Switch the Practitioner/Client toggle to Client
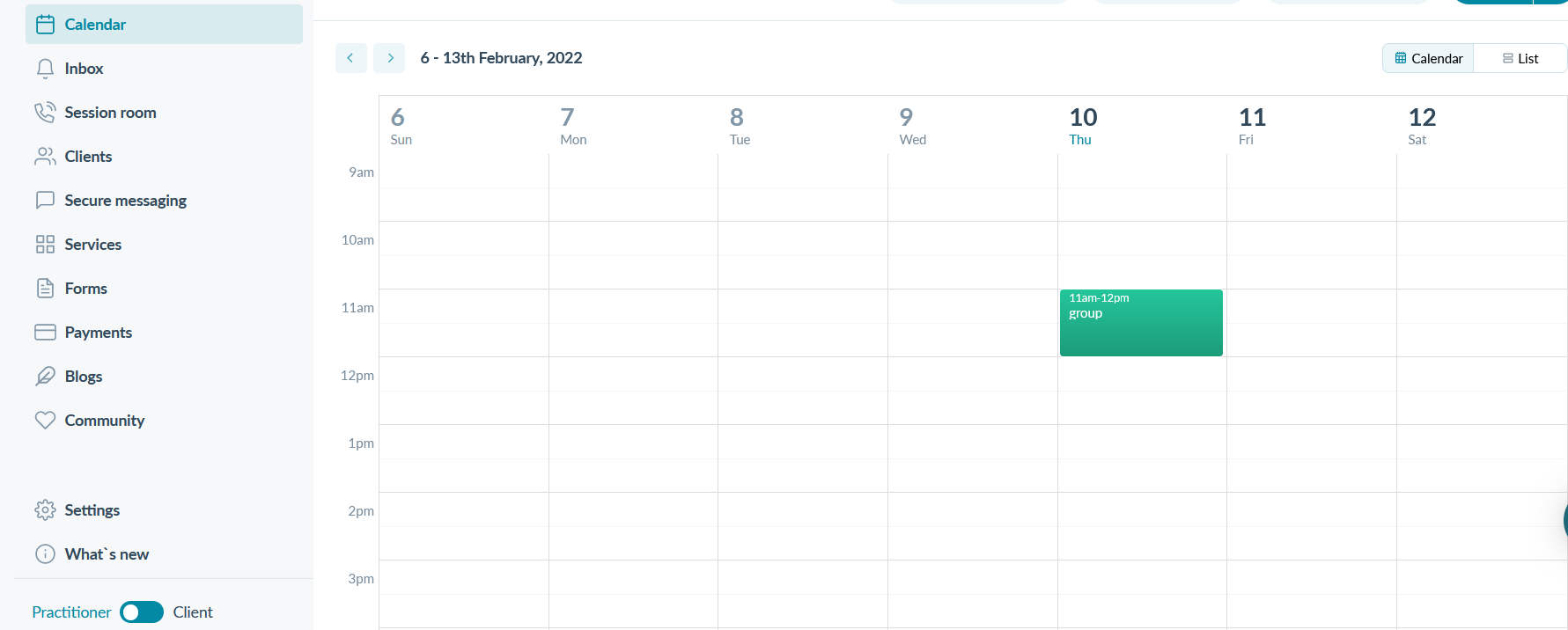 click(x=142, y=612)
